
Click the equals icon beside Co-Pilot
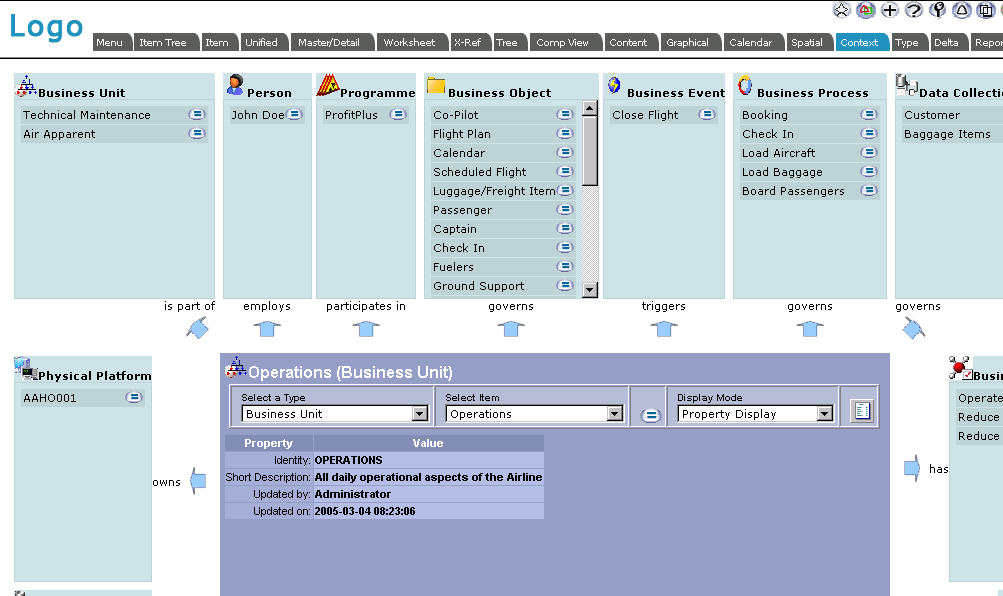click(x=565, y=115)
